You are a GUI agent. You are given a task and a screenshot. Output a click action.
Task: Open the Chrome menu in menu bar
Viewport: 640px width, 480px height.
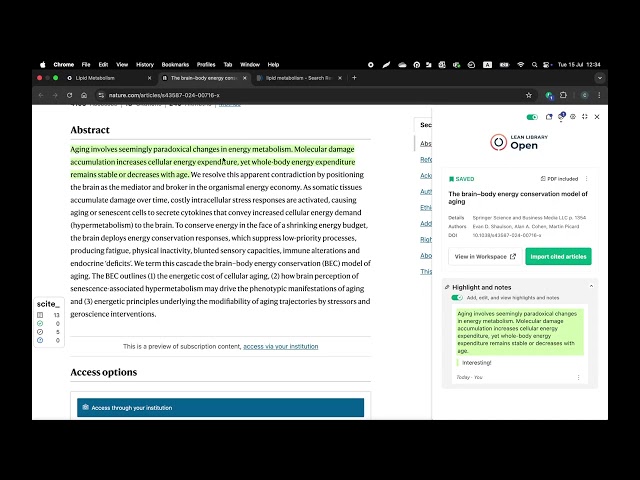click(64, 64)
